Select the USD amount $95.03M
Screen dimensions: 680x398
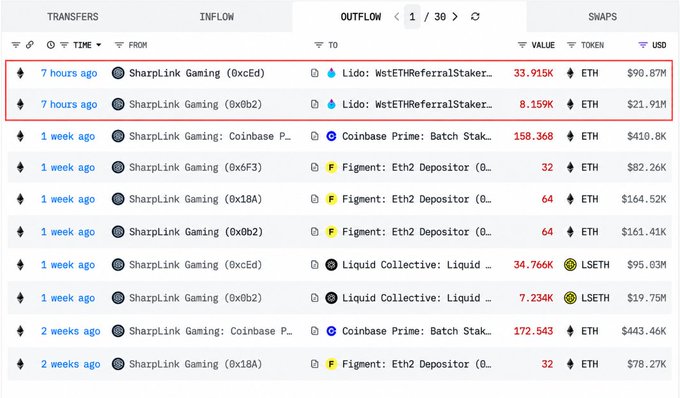[x=647, y=264]
